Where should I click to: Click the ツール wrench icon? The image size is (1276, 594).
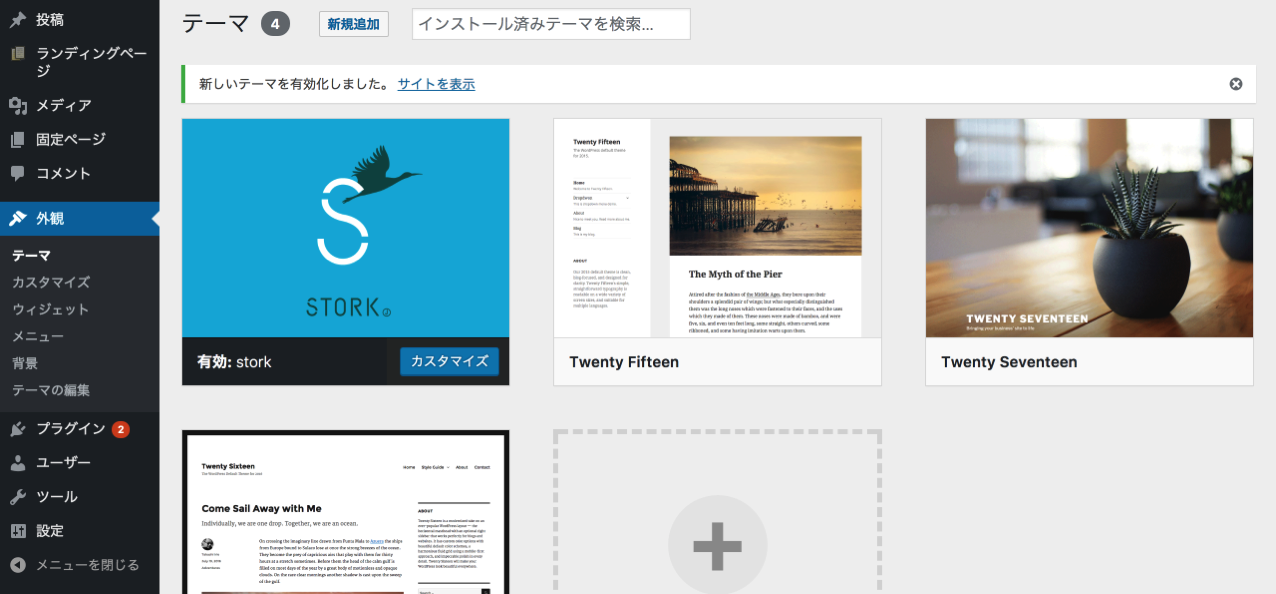pyautogui.click(x=18, y=497)
